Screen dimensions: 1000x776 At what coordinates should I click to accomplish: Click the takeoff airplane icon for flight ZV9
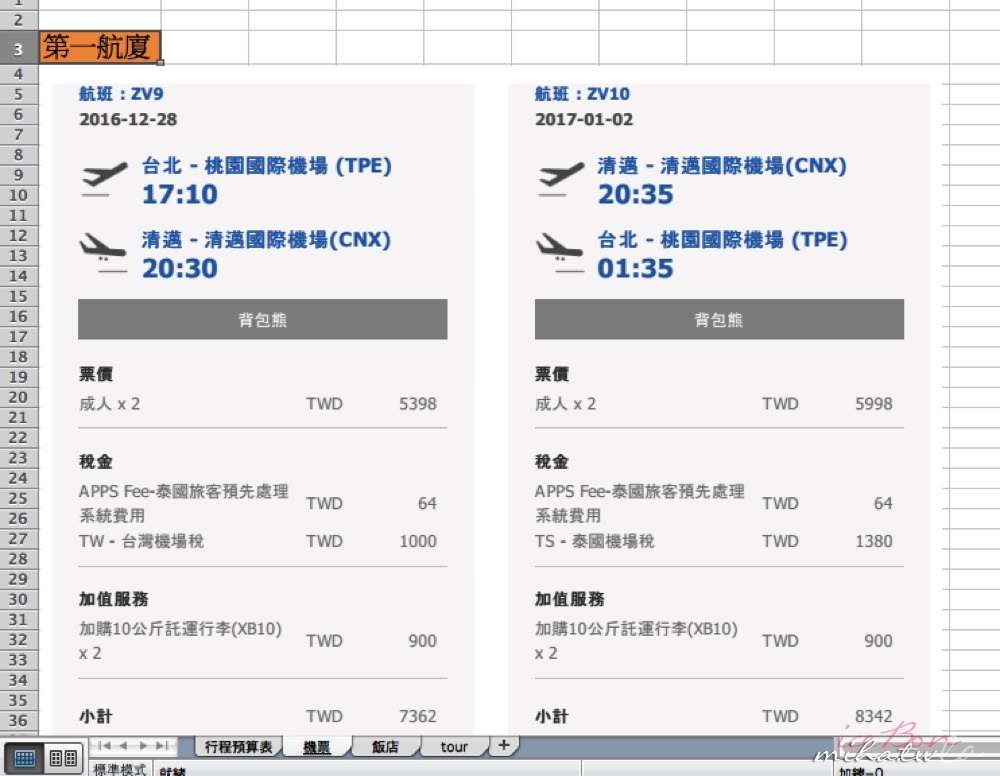tap(103, 170)
